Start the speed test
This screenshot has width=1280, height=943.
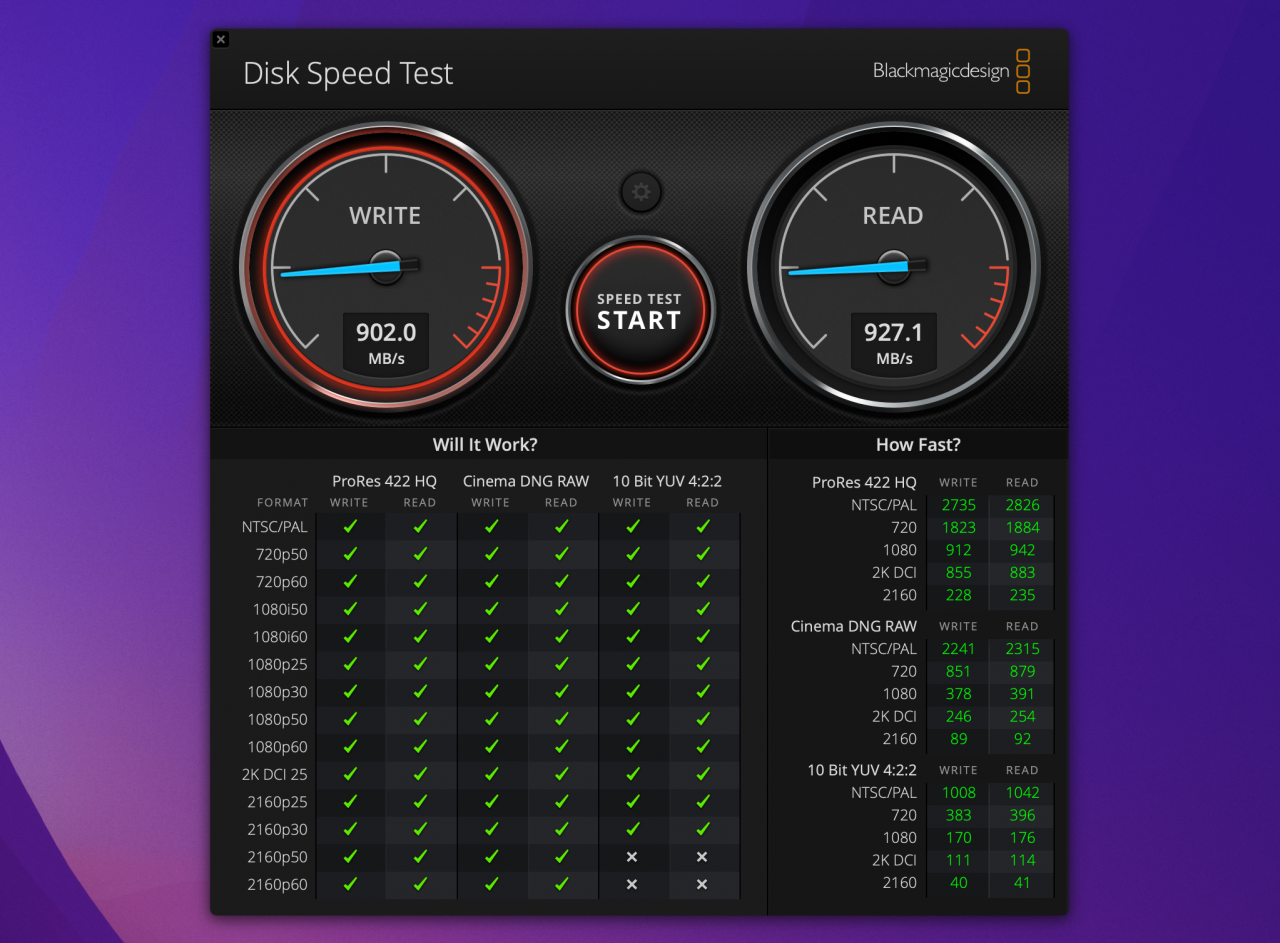coord(640,311)
